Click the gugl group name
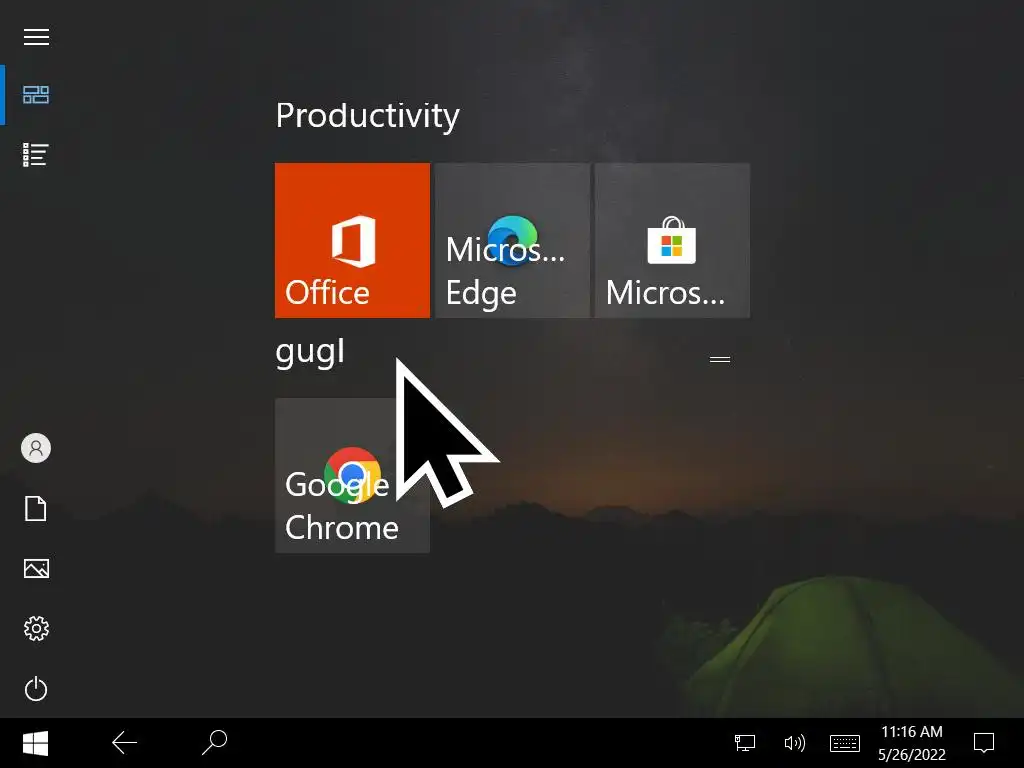 310,353
